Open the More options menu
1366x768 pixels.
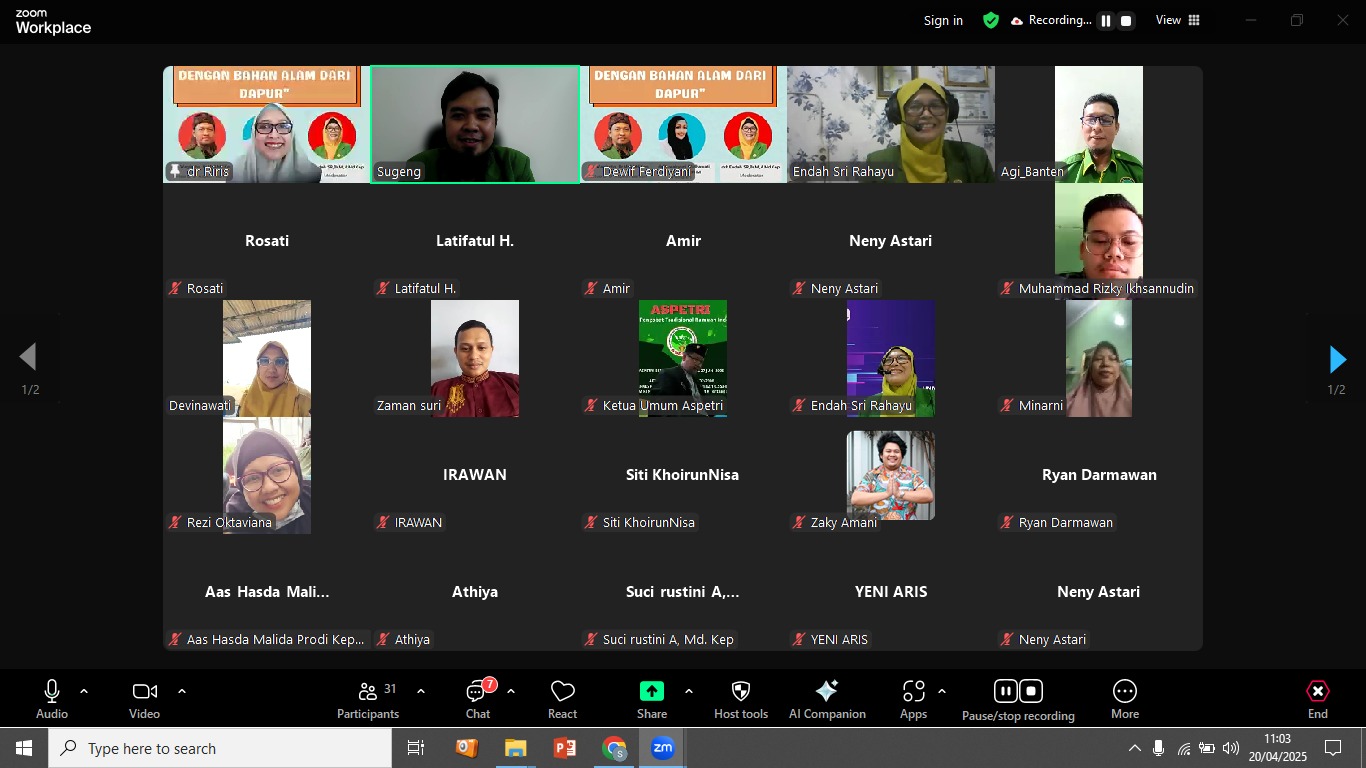pos(1125,698)
